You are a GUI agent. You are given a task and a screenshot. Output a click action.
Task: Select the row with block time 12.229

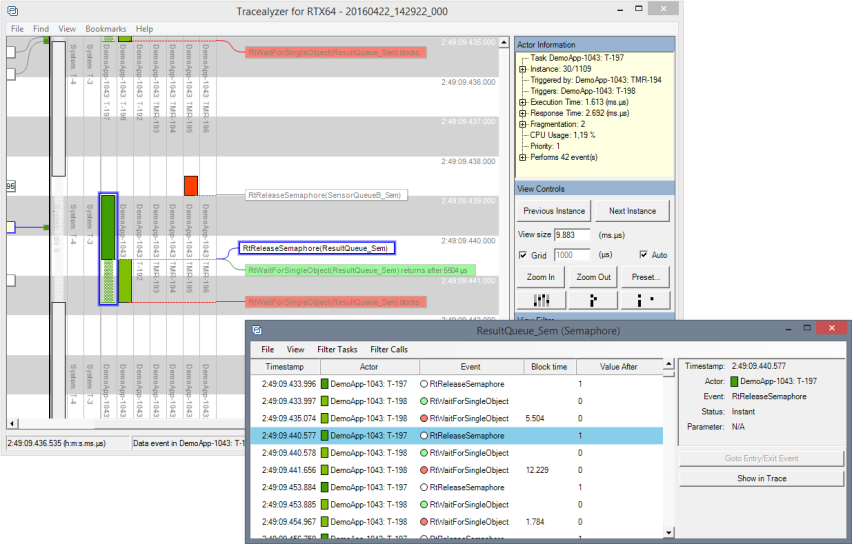point(456,470)
